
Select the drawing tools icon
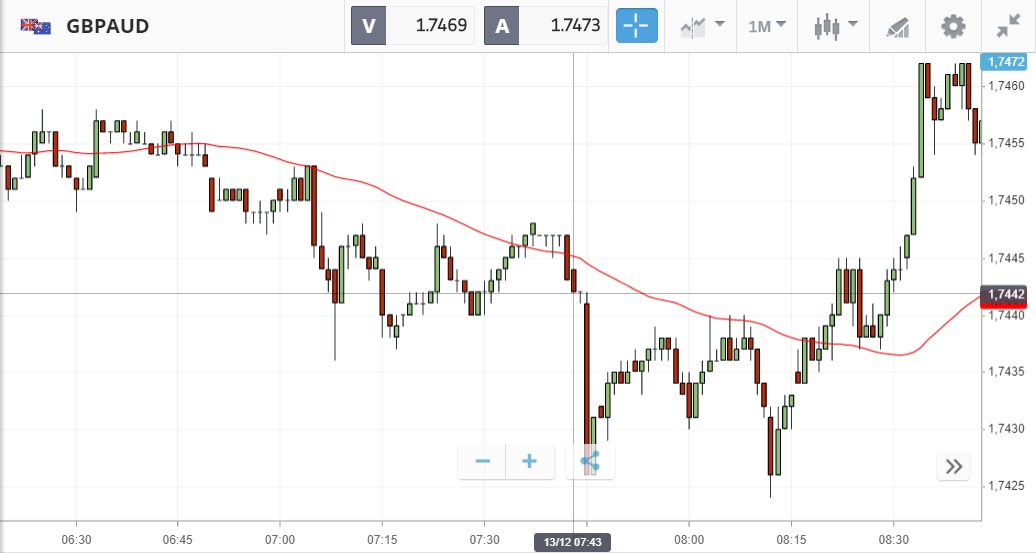pyautogui.click(x=898, y=27)
